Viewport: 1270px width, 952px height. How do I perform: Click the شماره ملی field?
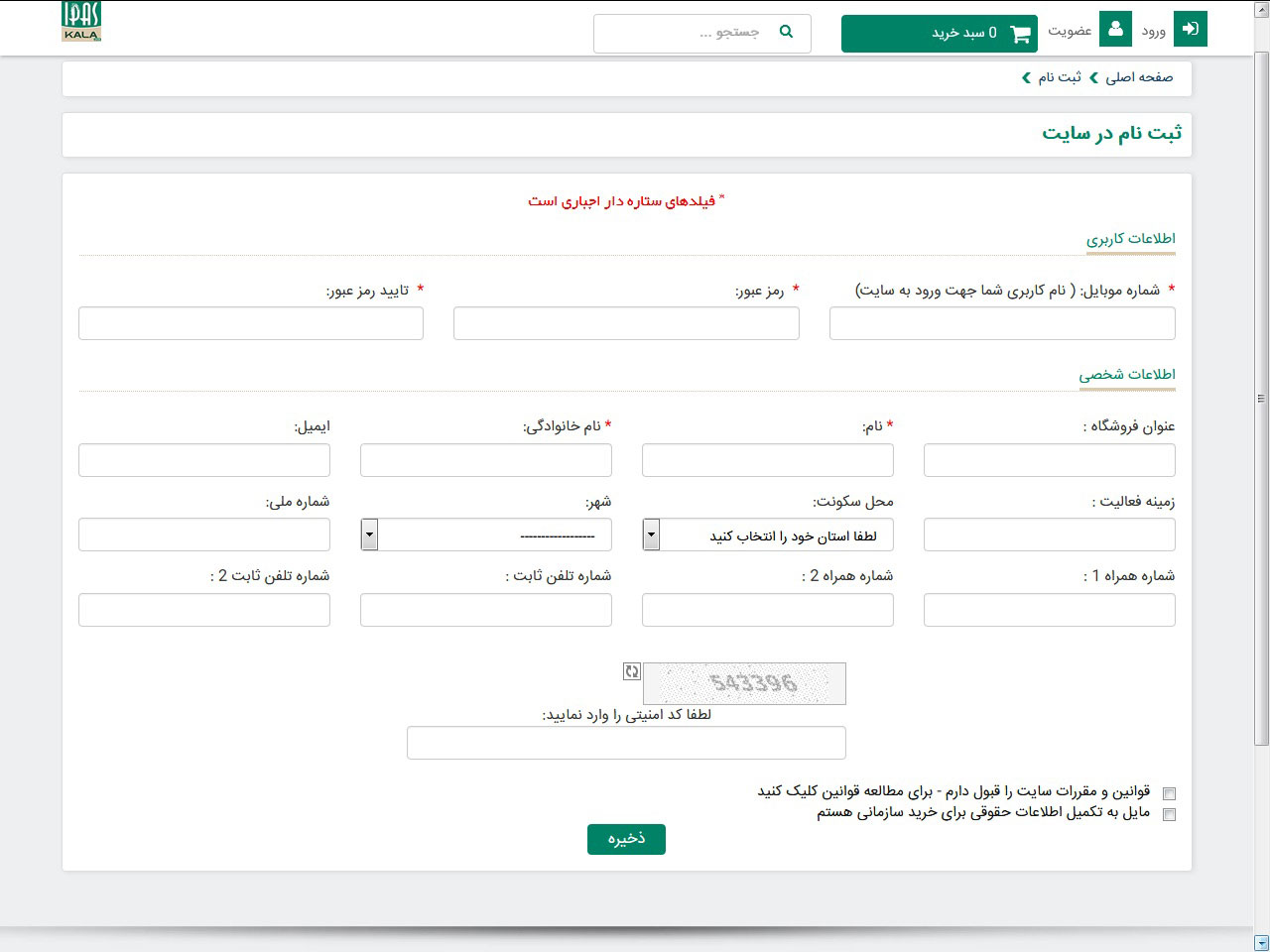point(204,535)
